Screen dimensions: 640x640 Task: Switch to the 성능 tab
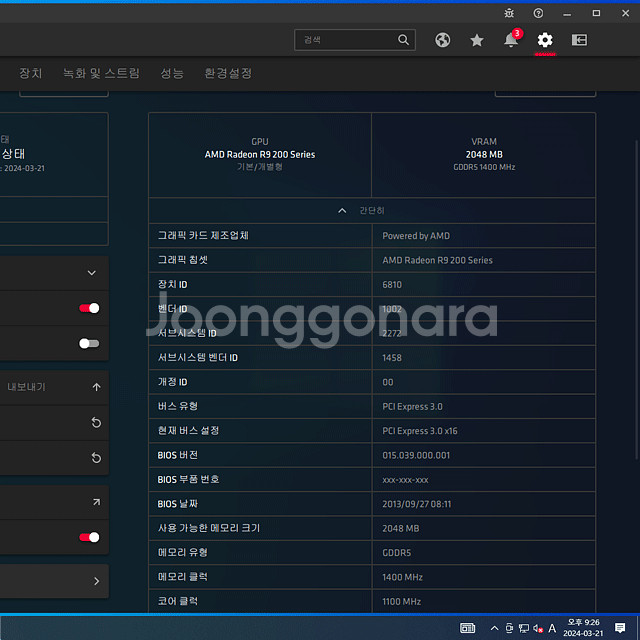pos(172,73)
